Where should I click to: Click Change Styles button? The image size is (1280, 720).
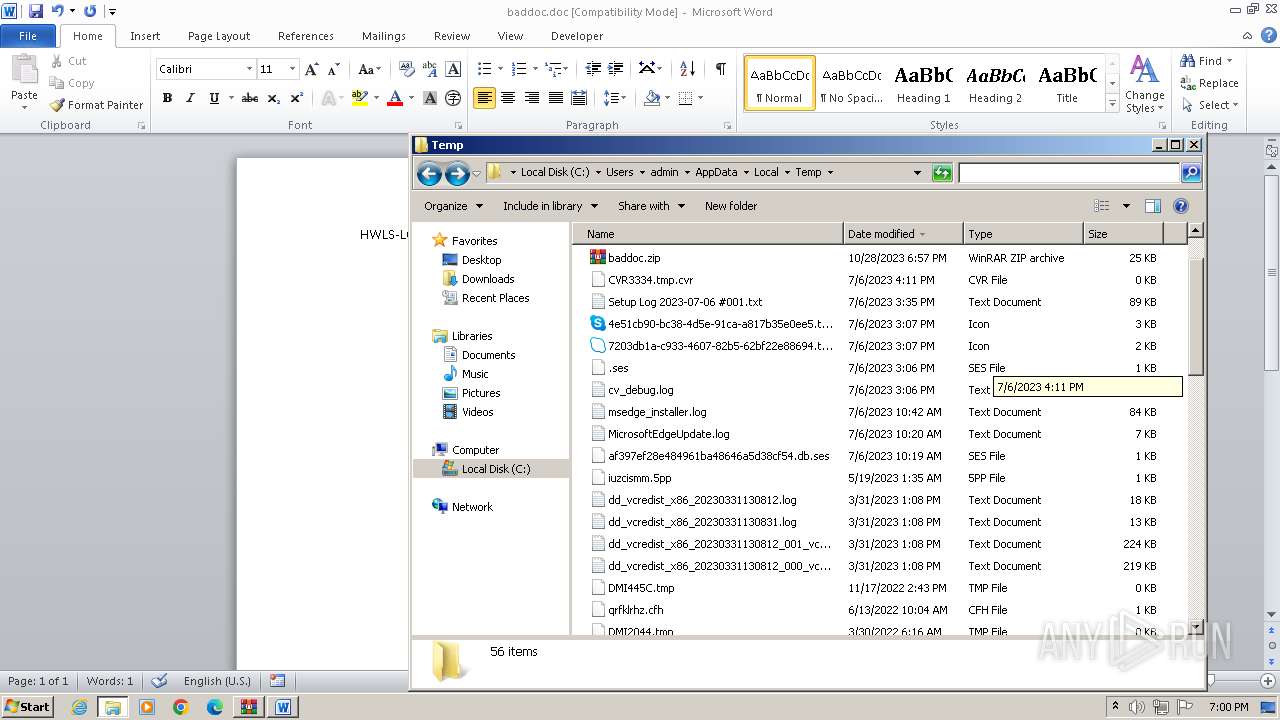1144,85
